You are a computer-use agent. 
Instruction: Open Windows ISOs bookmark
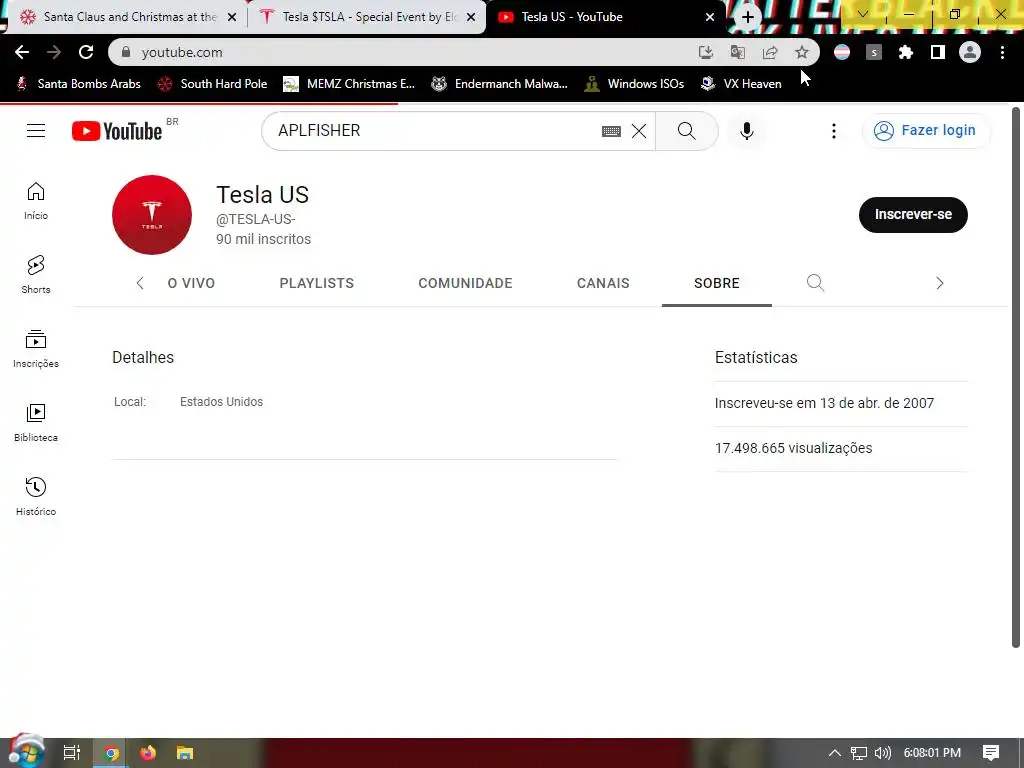click(x=634, y=84)
